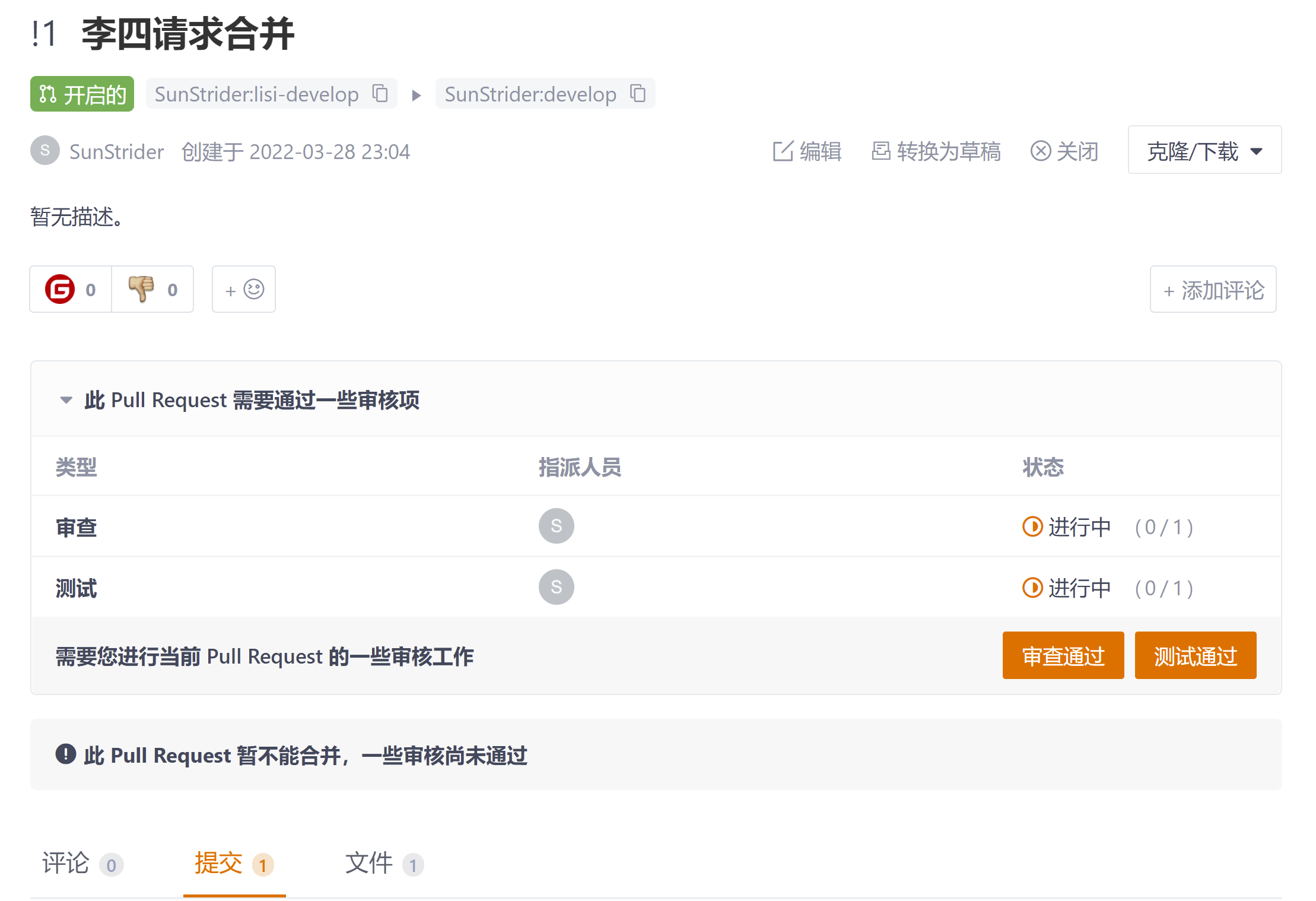Image resolution: width=1316 pixels, height=901 pixels.
Task: Click the (0/1) count in 测试 row
Action: (1164, 588)
